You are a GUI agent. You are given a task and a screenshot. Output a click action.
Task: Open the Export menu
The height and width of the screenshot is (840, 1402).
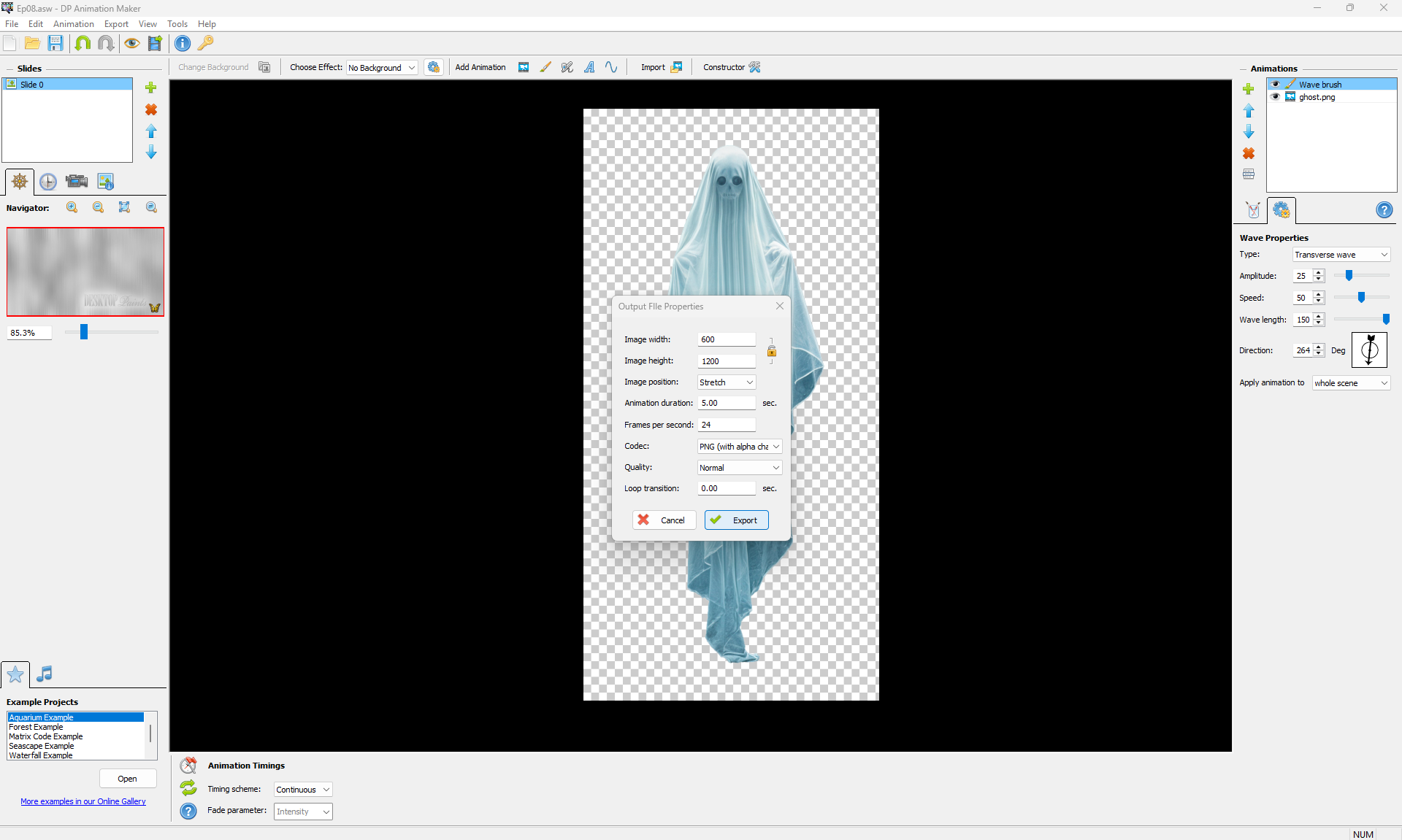pyautogui.click(x=116, y=24)
